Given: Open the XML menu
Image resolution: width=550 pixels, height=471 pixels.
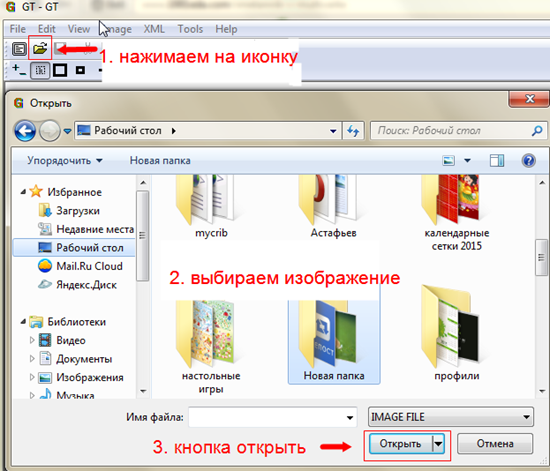Looking at the screenshot, I should (154, 29).
